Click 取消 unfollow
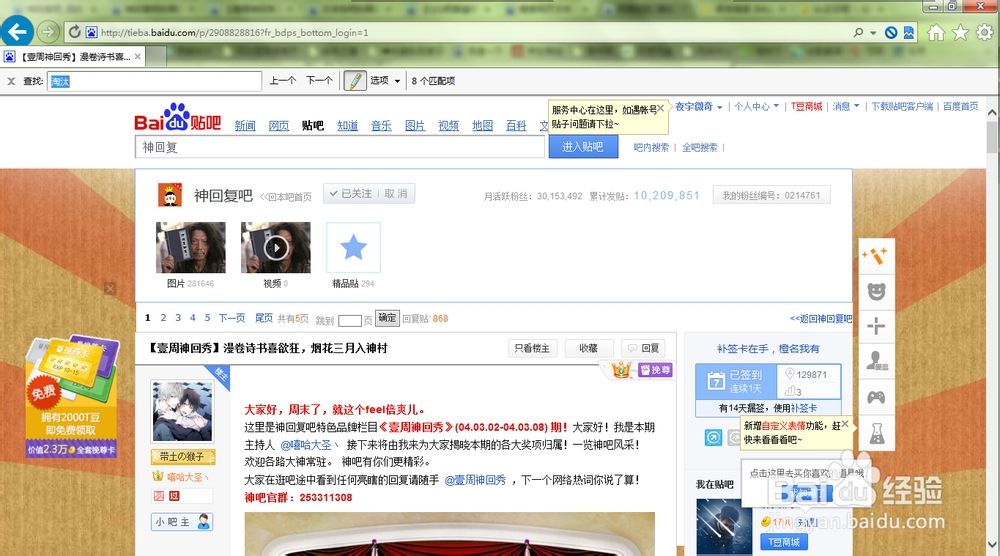This screenshot has height=556, width=1000. tap(396, 194)
